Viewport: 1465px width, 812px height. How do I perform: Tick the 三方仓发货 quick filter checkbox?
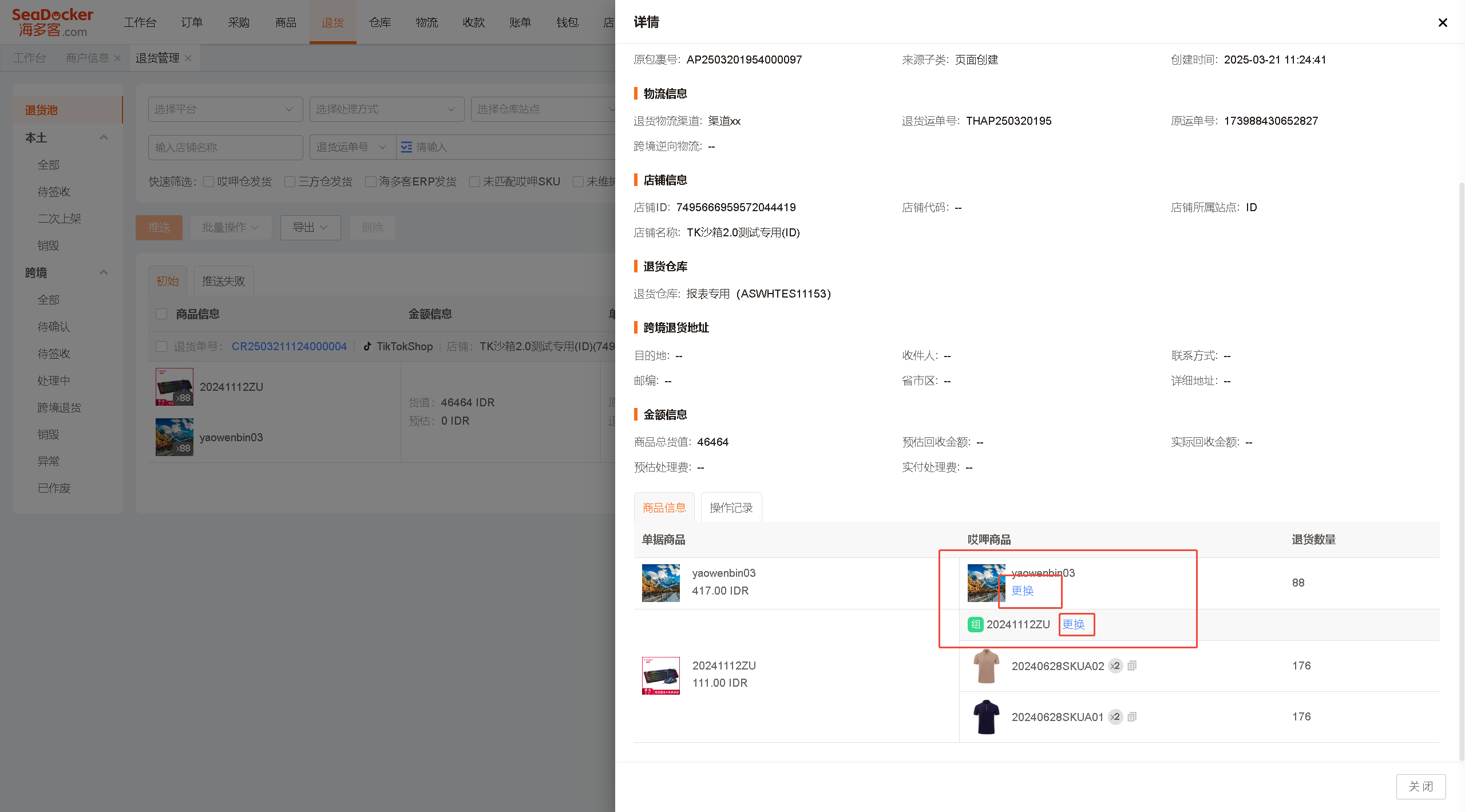(x=290, y=181)
